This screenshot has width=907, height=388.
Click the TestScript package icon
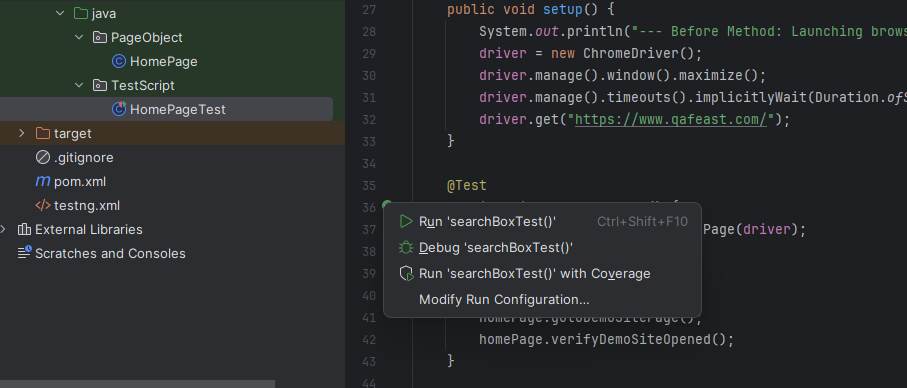click(x=100, y=86)
